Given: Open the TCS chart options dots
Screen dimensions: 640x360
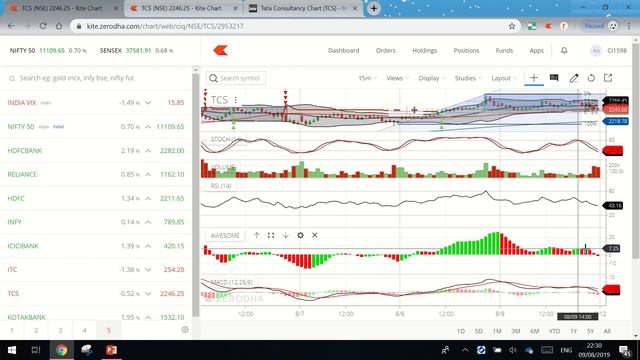Looking at the screenshot, I should (x=236, y=100).
